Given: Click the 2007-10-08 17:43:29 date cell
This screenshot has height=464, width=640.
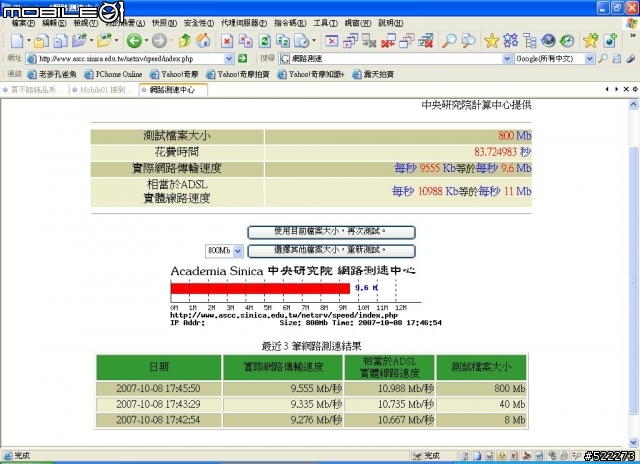Looking at the screenshot, I should point(158,404).
